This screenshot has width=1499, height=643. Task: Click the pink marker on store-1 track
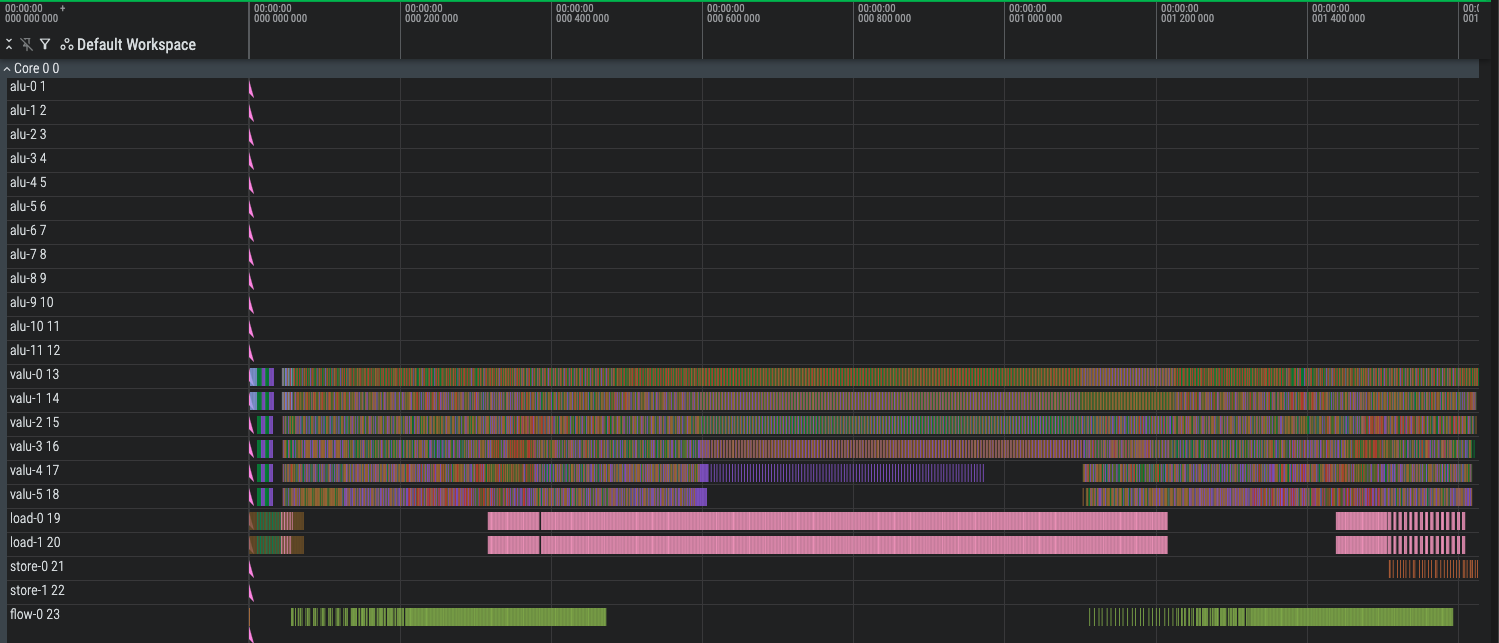(250, 591)
